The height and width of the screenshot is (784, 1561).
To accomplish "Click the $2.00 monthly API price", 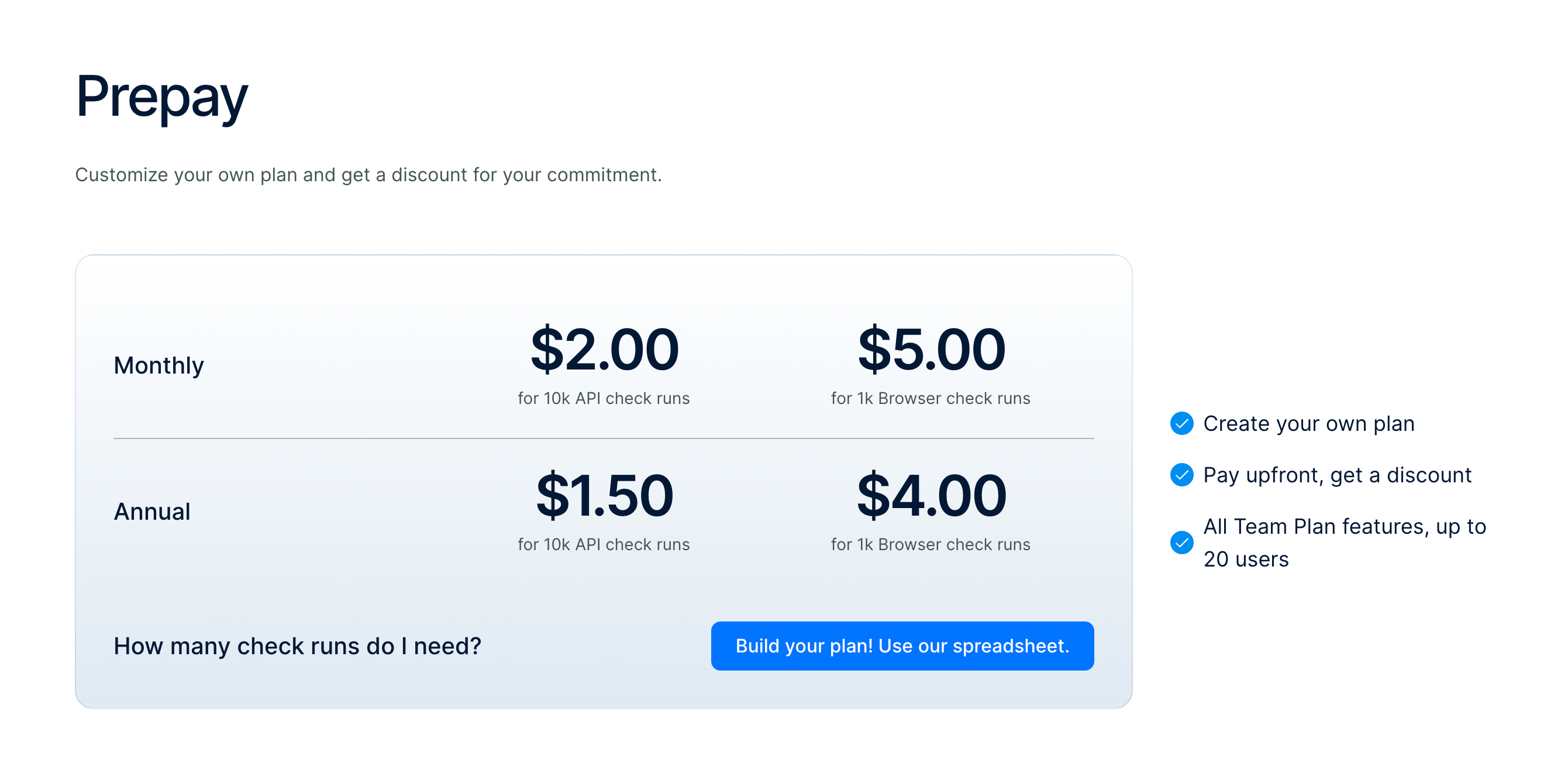I will point(604,350).
